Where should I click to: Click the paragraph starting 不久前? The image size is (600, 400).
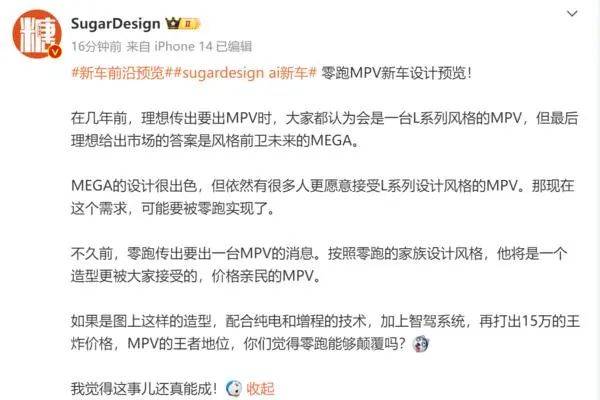(x=319, y=264)
